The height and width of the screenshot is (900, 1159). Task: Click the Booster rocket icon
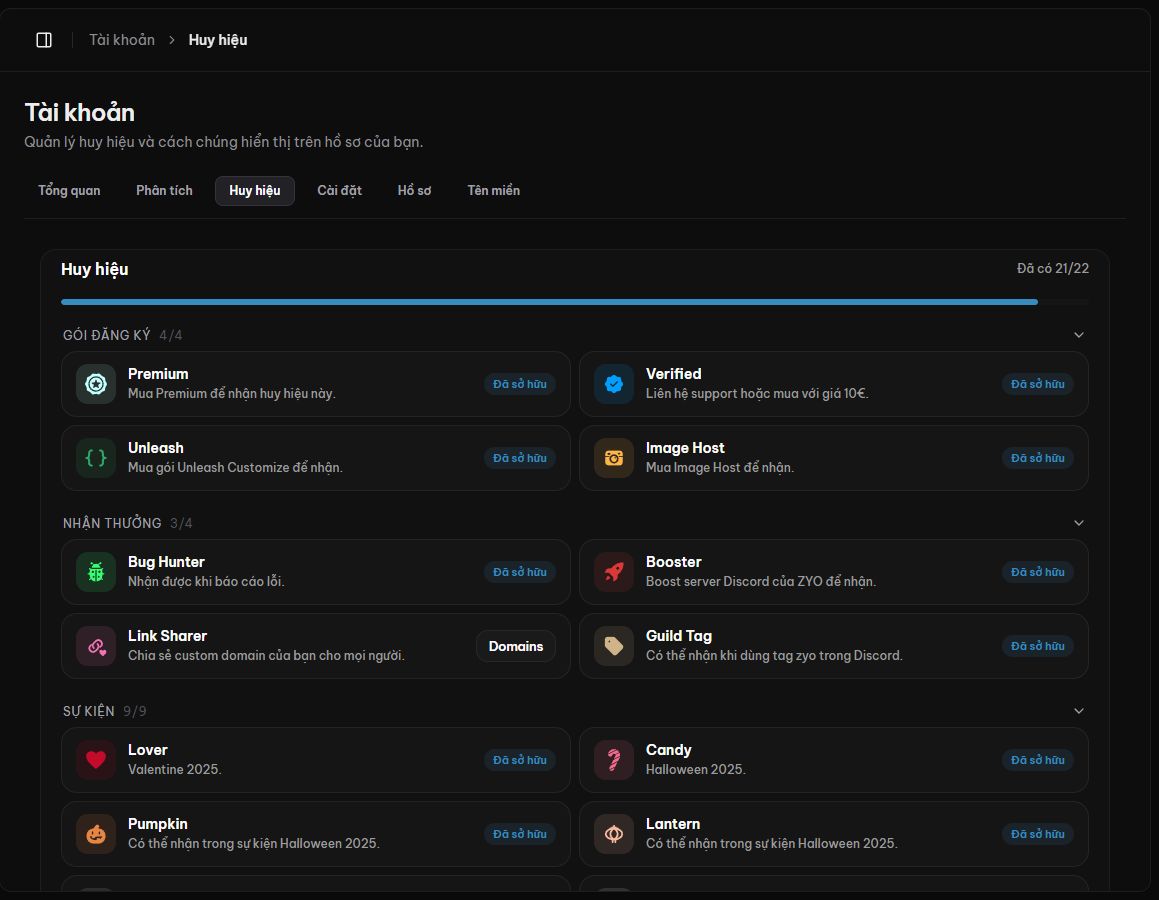[614, 572]
